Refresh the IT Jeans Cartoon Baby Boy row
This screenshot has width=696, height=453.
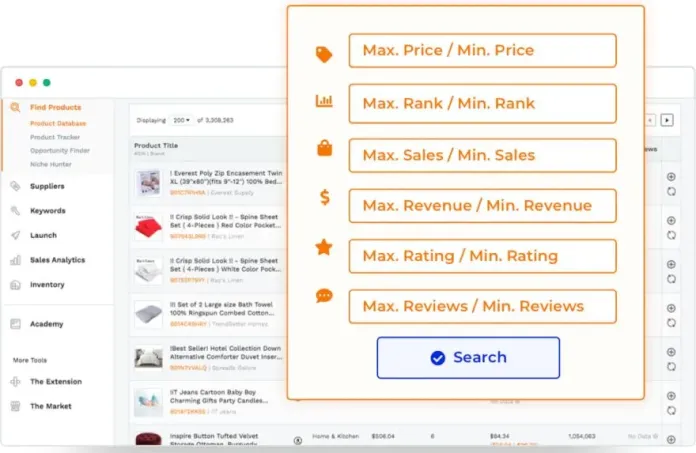[671, 410]
